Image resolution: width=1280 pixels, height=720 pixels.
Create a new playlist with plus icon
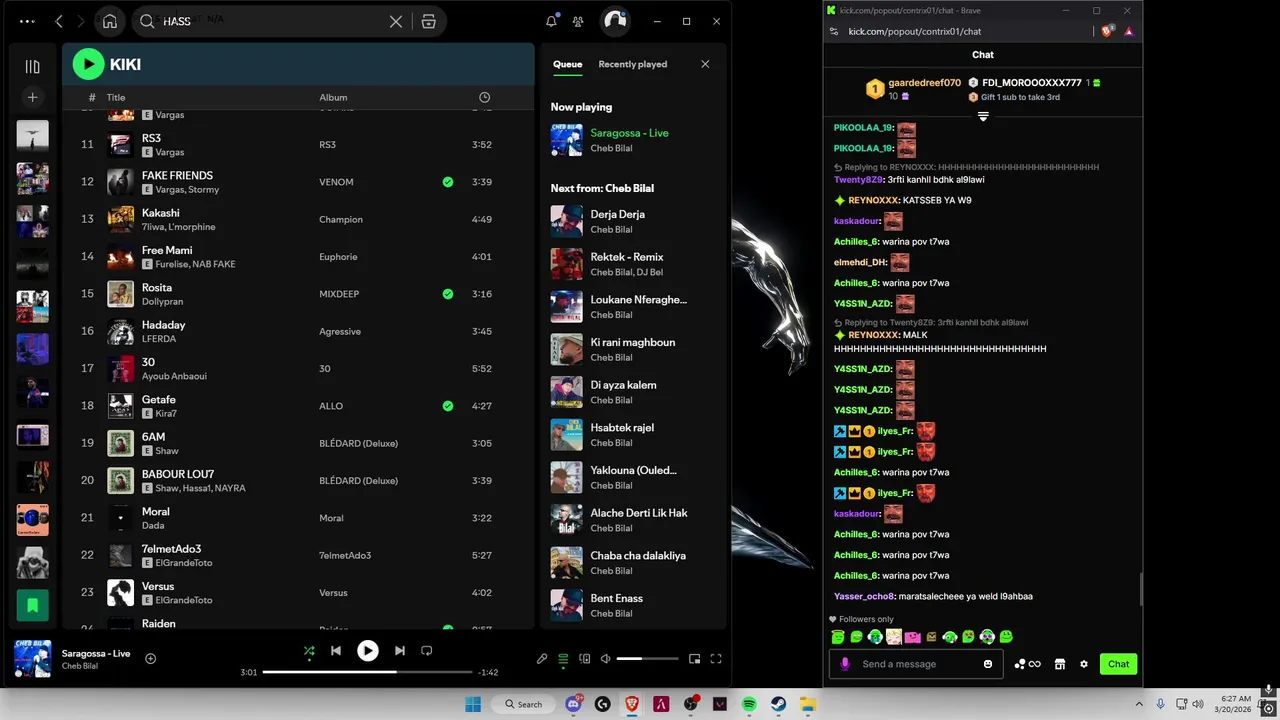coord(32,97)
